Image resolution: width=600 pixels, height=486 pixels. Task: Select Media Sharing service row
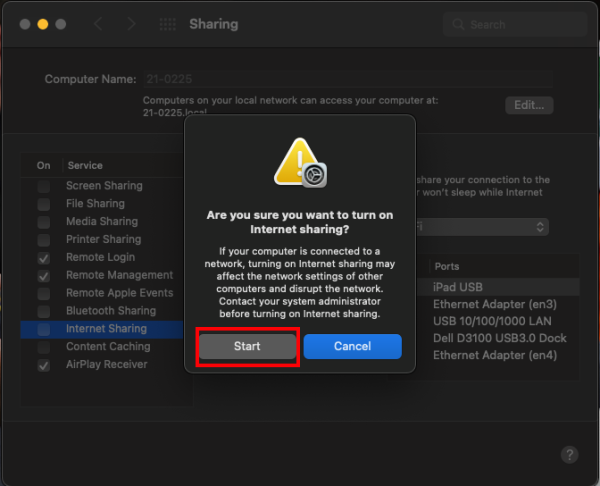coord(102,222)
